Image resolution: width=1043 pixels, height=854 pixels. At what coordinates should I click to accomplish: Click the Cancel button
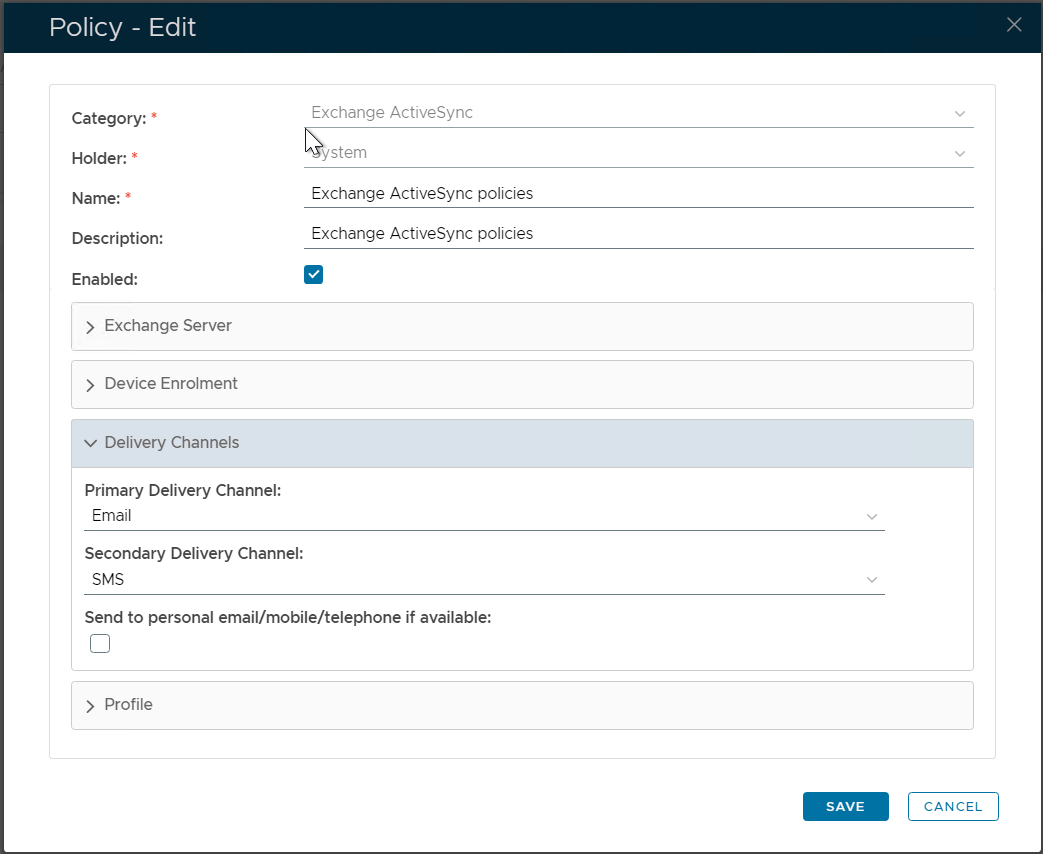(x=952, y=806)
